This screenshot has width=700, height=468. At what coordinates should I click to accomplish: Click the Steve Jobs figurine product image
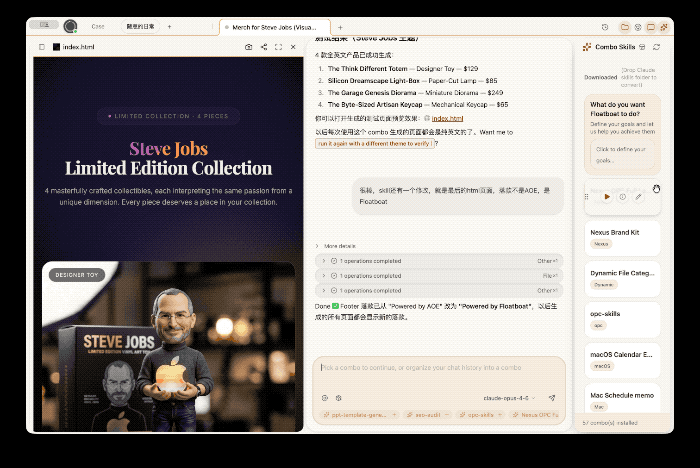point(168,347)
